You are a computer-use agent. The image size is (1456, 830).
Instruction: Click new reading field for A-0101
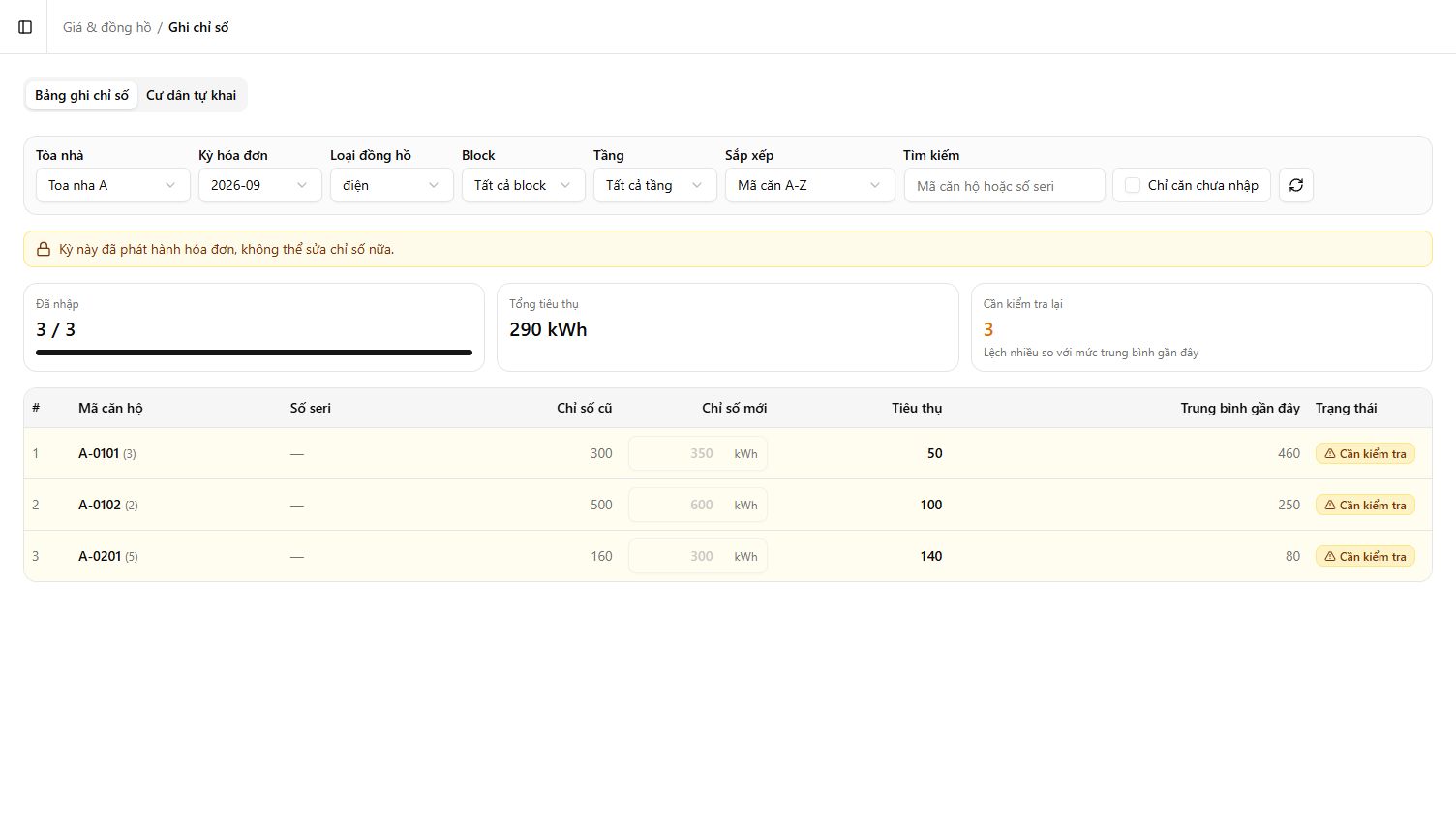pos(698,453)
